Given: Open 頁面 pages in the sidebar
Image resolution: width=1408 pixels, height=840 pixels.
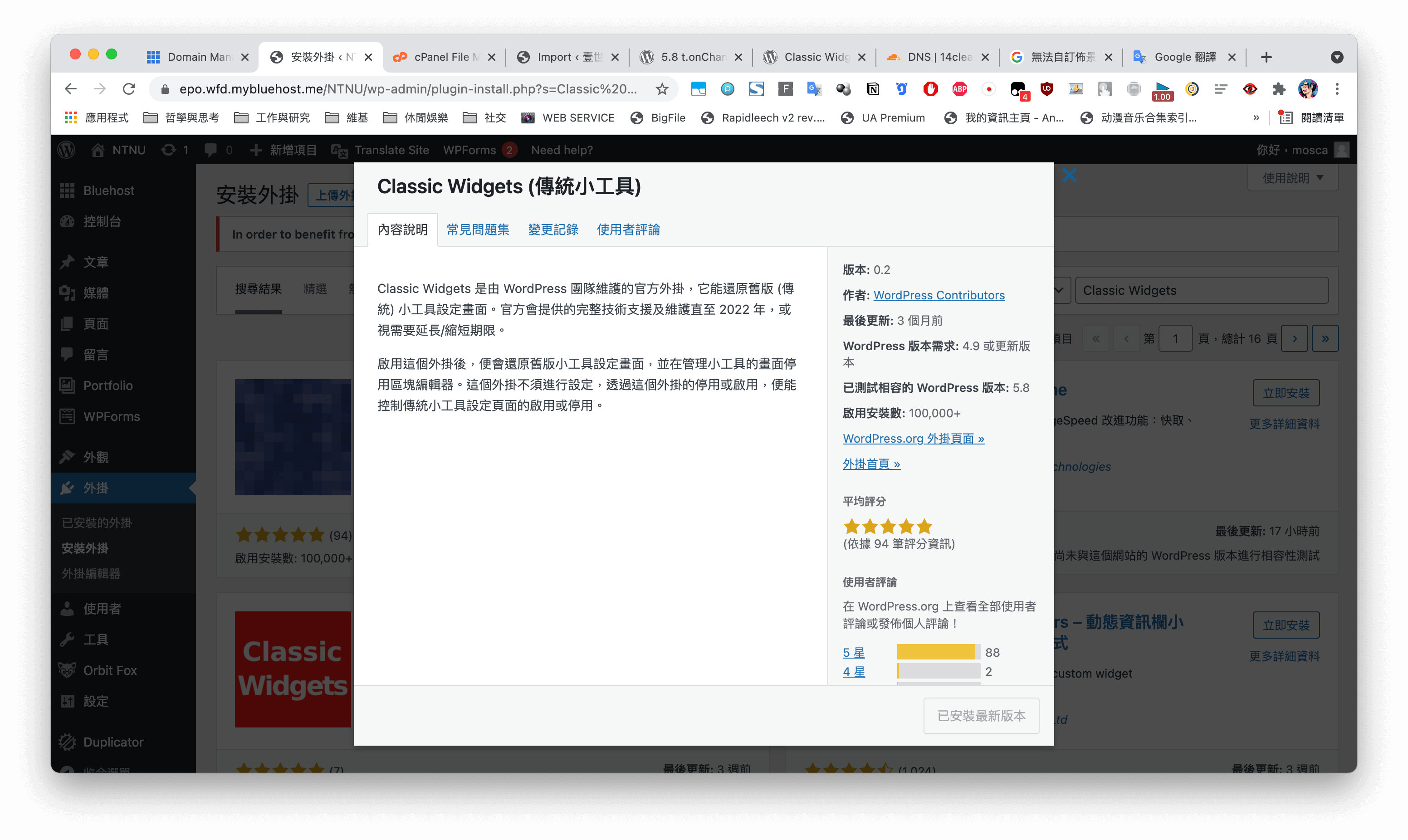Looking at the screenshot, I should point(96,324).
